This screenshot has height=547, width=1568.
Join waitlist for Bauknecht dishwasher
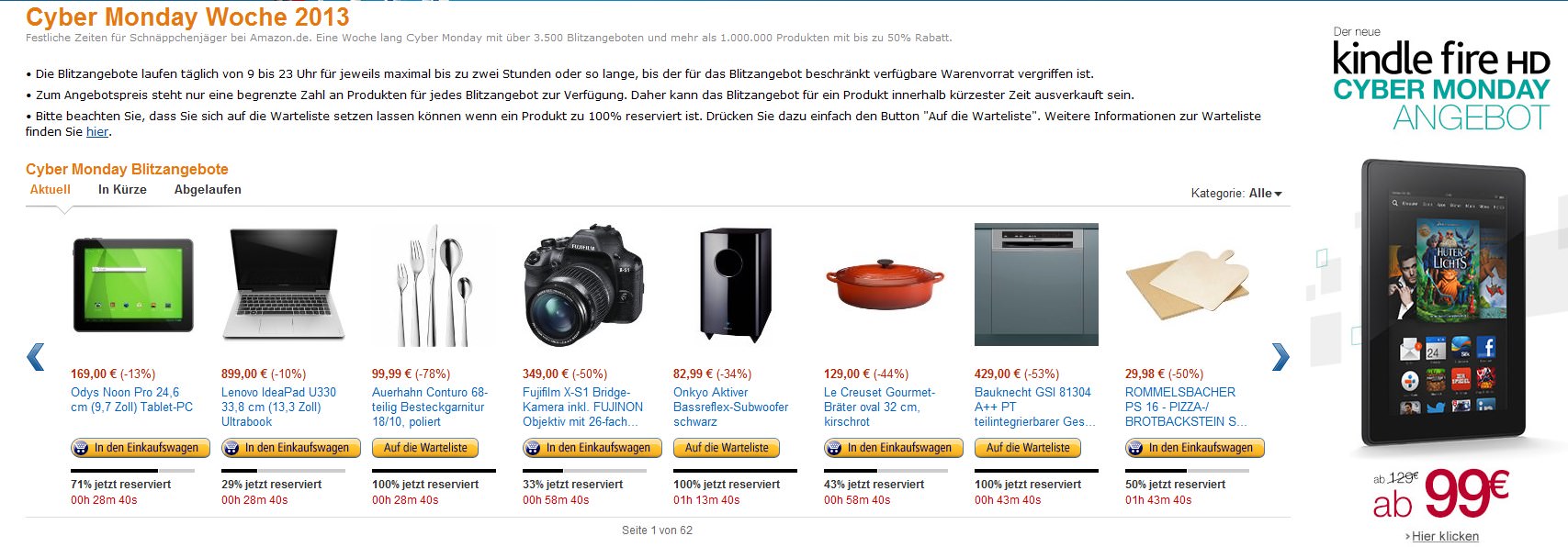tap(1028, 448)
